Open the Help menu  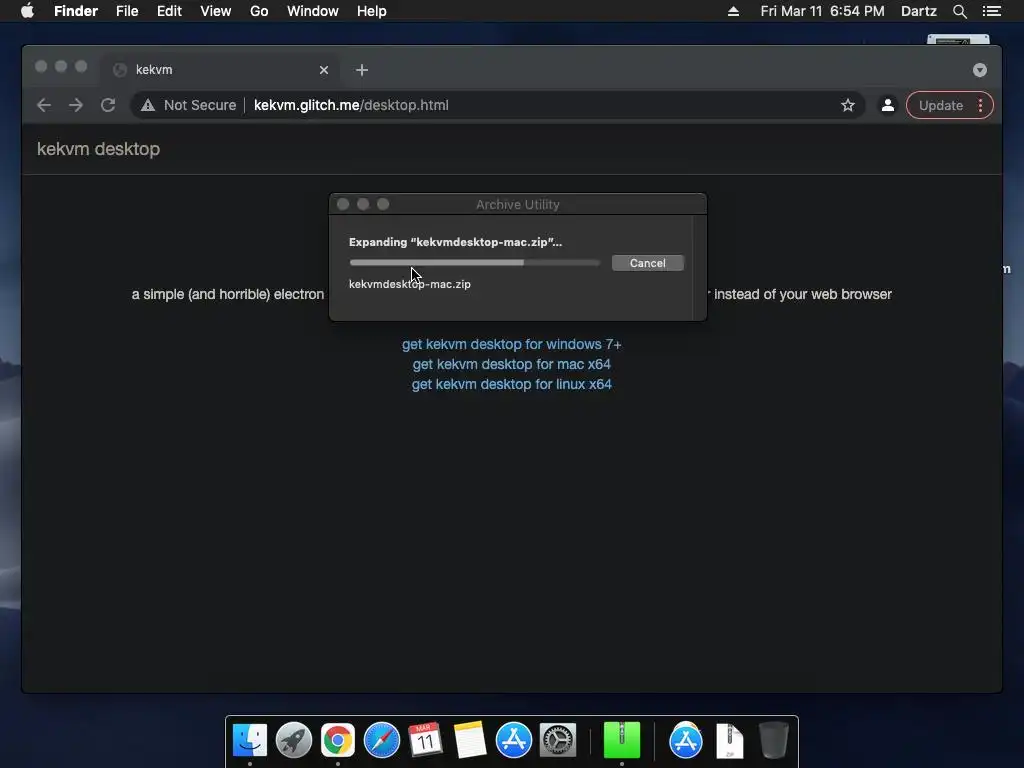click(x=371, y=11)
